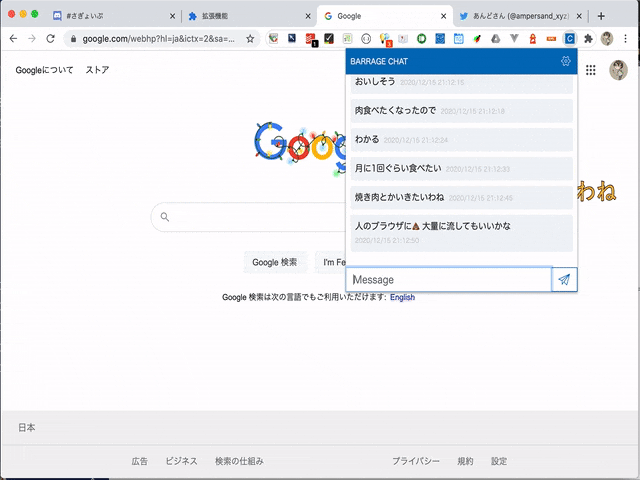
Task: Open the extensions puzzle menu
Action: pyautogui.click(x=588, y=39)
